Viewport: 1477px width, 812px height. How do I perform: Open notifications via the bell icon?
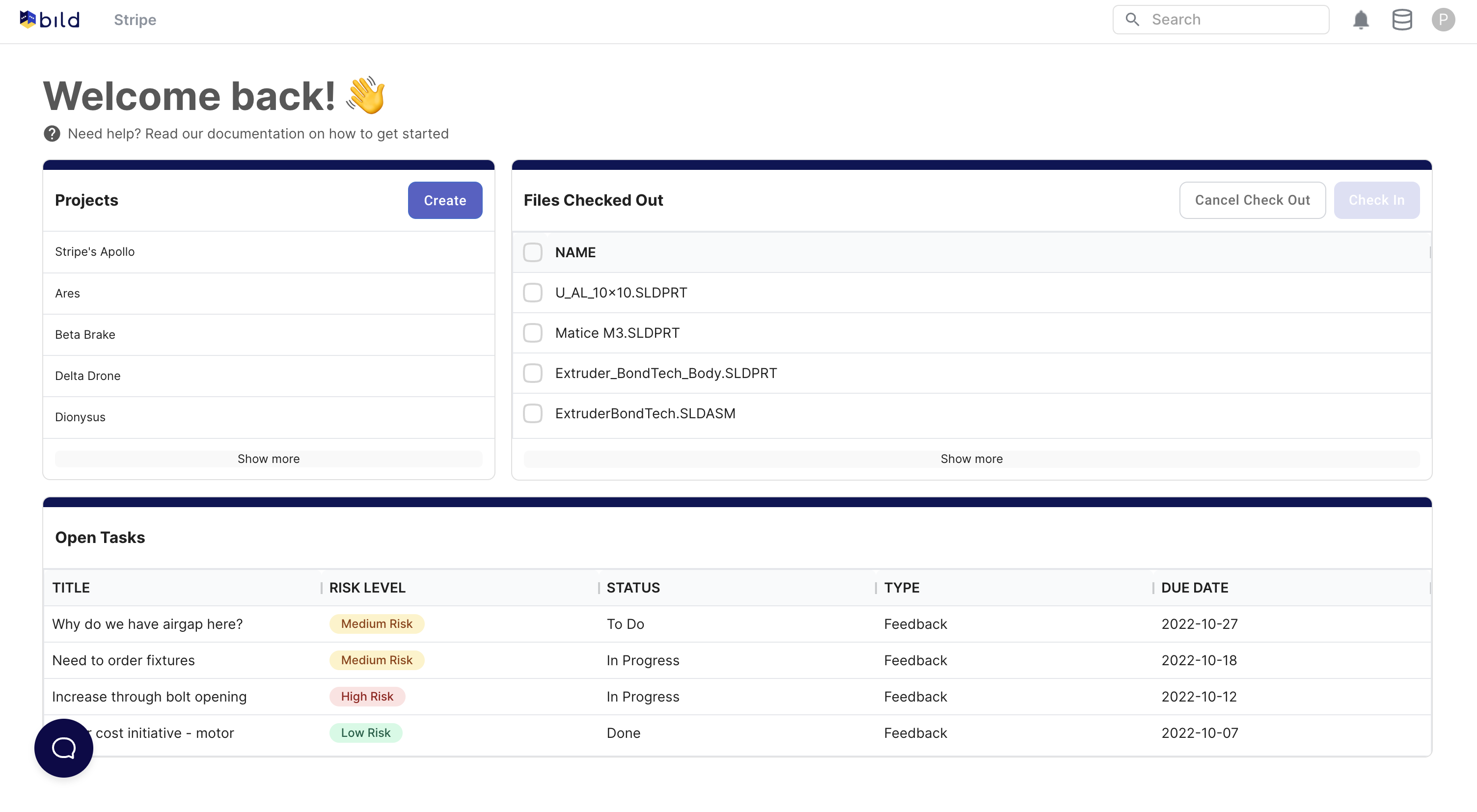point(1361,20)
